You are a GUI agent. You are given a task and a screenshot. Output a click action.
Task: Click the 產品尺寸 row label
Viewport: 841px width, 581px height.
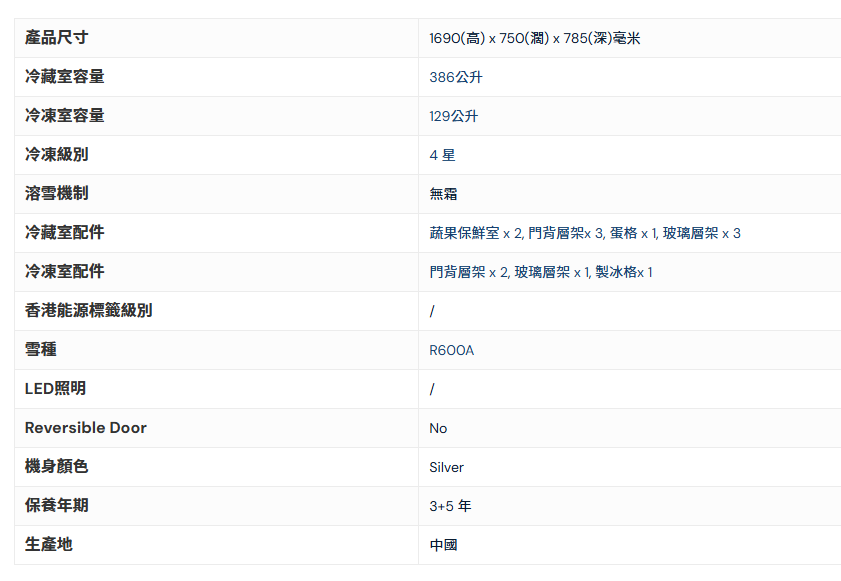[56, 38]
